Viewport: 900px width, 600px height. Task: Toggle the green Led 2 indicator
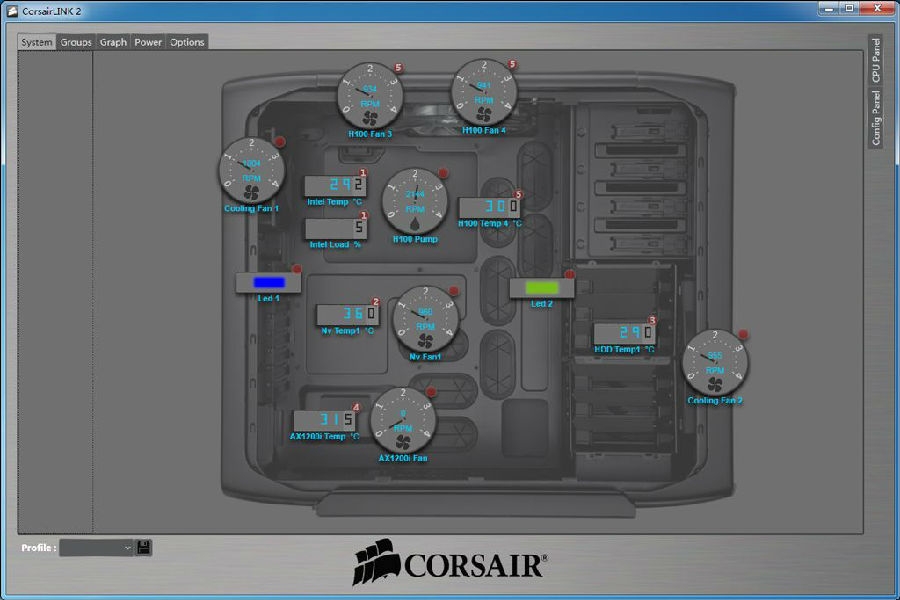click(x=540, y=287)
